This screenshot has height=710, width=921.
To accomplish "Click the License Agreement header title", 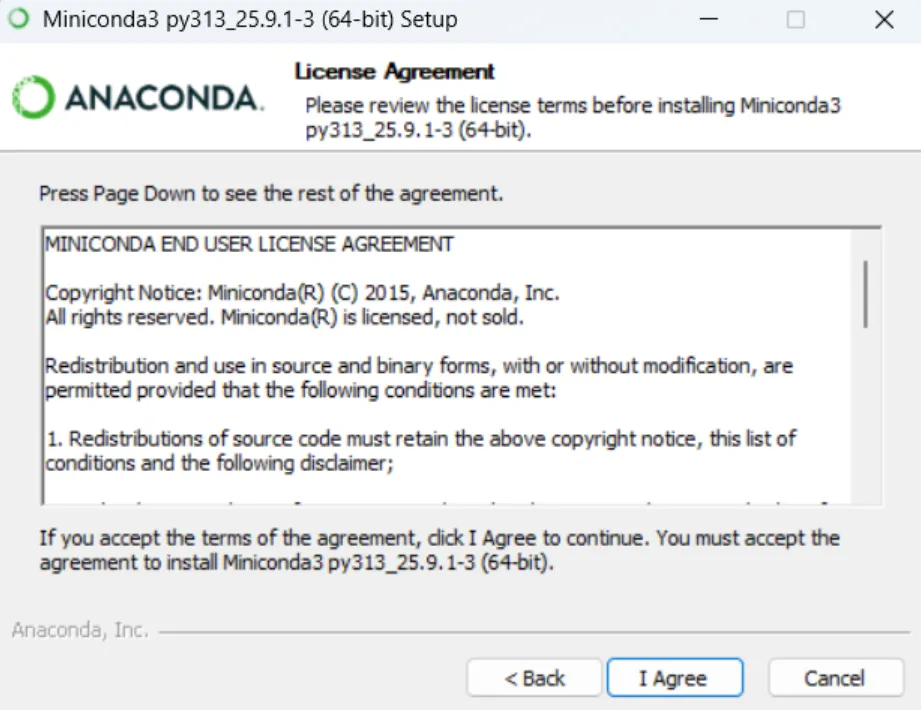I will tap(394, 72).
